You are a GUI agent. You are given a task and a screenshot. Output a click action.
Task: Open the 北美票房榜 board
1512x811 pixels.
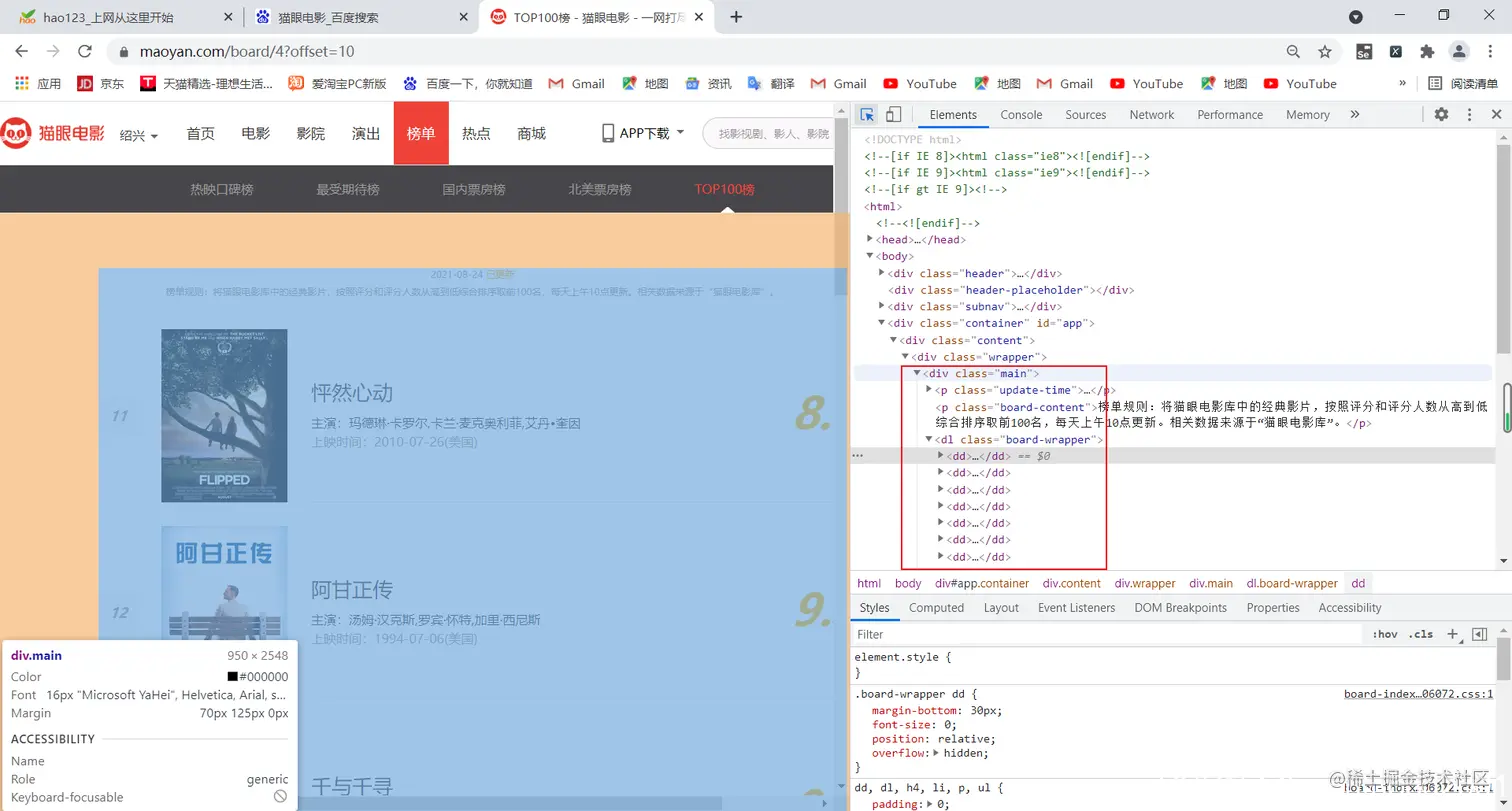pyautogui.click(x=600, y=189)
